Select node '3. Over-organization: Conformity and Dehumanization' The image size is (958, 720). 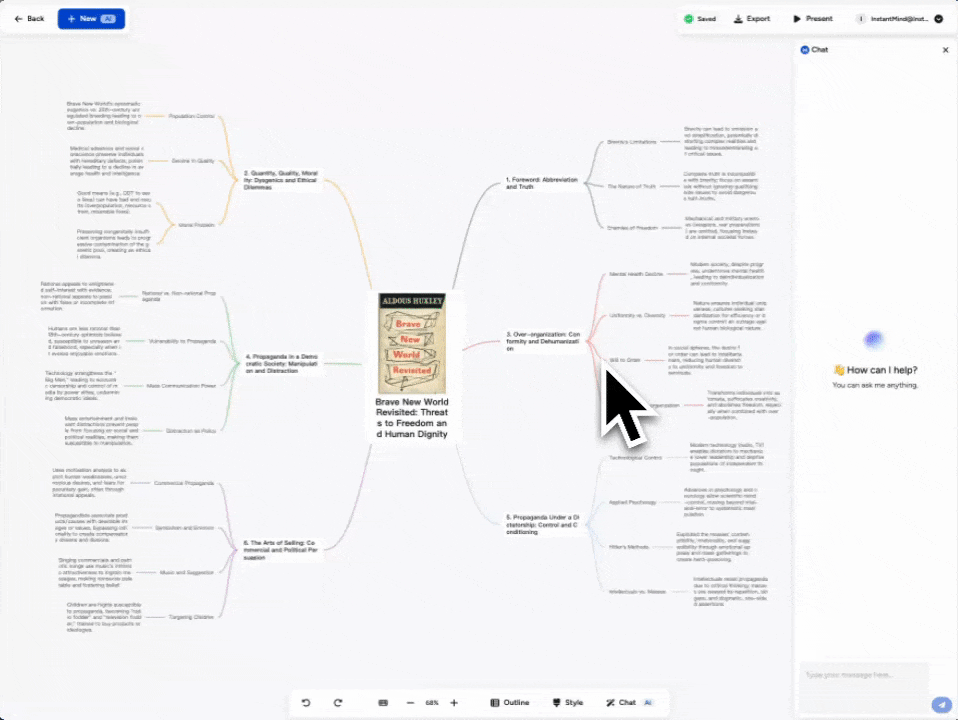click(x=543, y=341)
